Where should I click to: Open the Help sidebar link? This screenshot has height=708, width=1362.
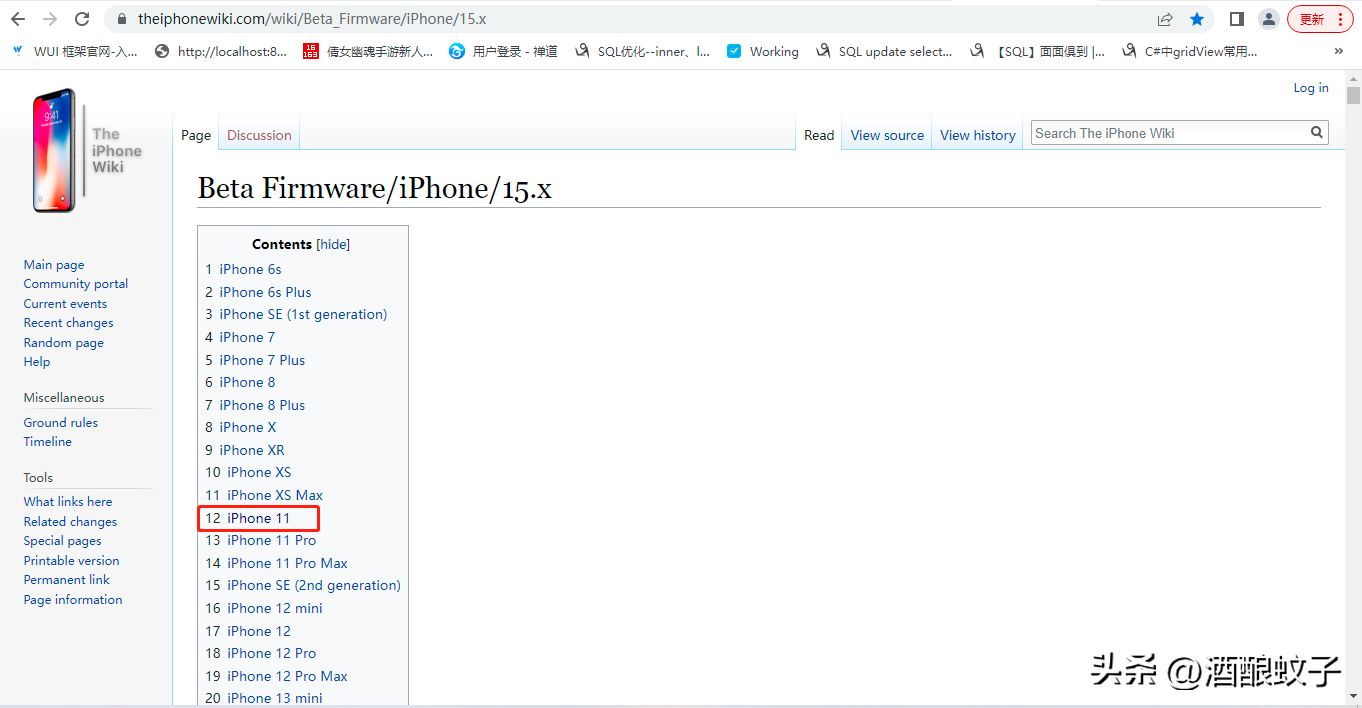click(x=37, y=362)
